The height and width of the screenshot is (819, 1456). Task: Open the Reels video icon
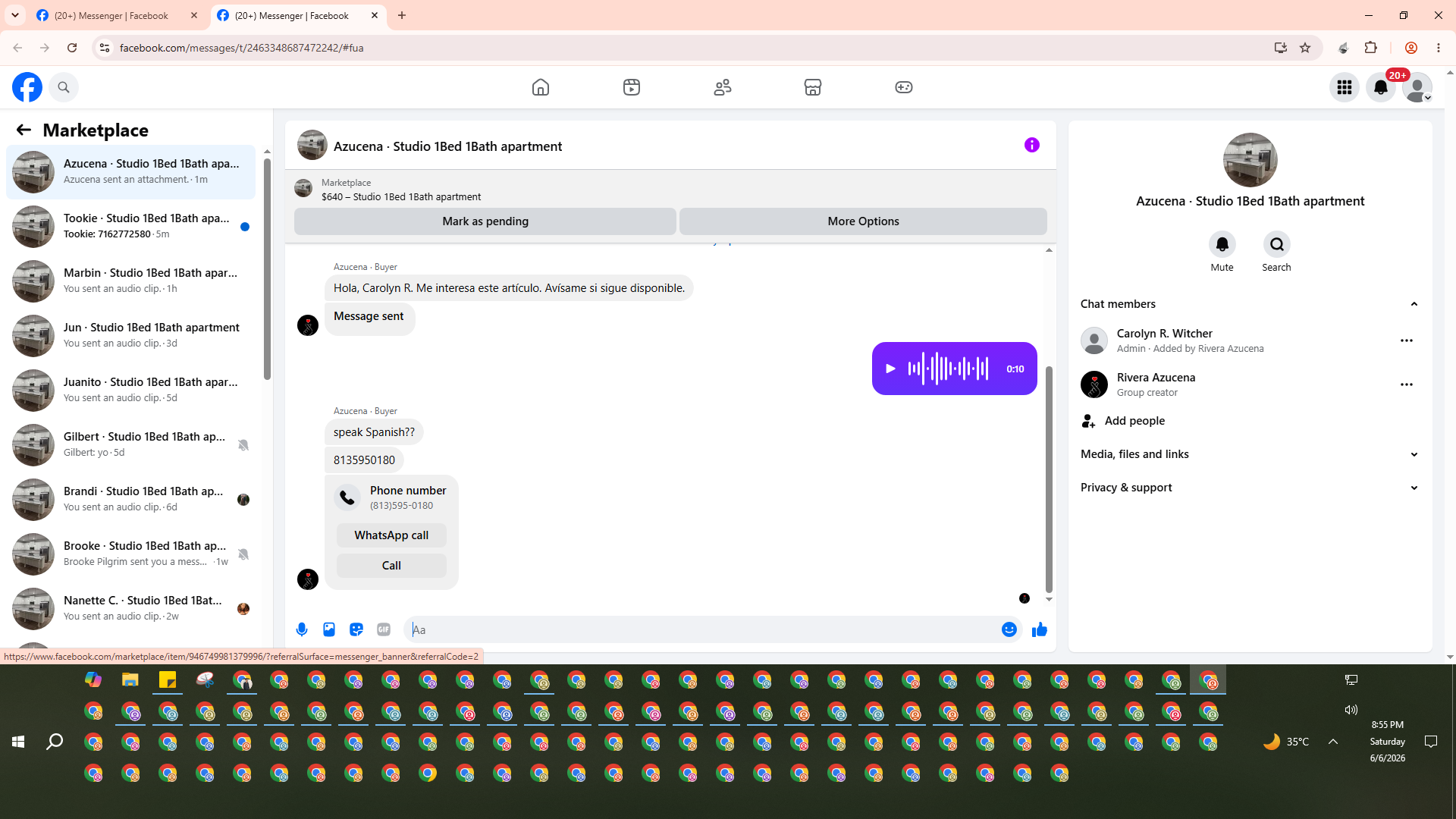pos(632,87)
